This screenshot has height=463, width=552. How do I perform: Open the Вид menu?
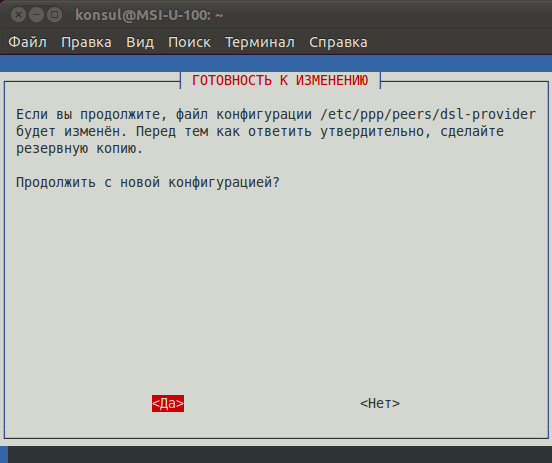[x=140, y=42]
